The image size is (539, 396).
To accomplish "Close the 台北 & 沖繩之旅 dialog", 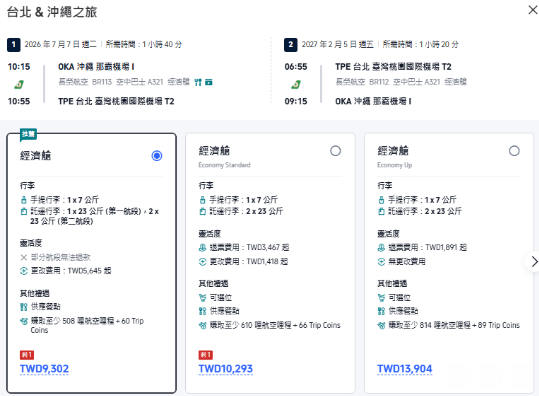I will point(532,10).
